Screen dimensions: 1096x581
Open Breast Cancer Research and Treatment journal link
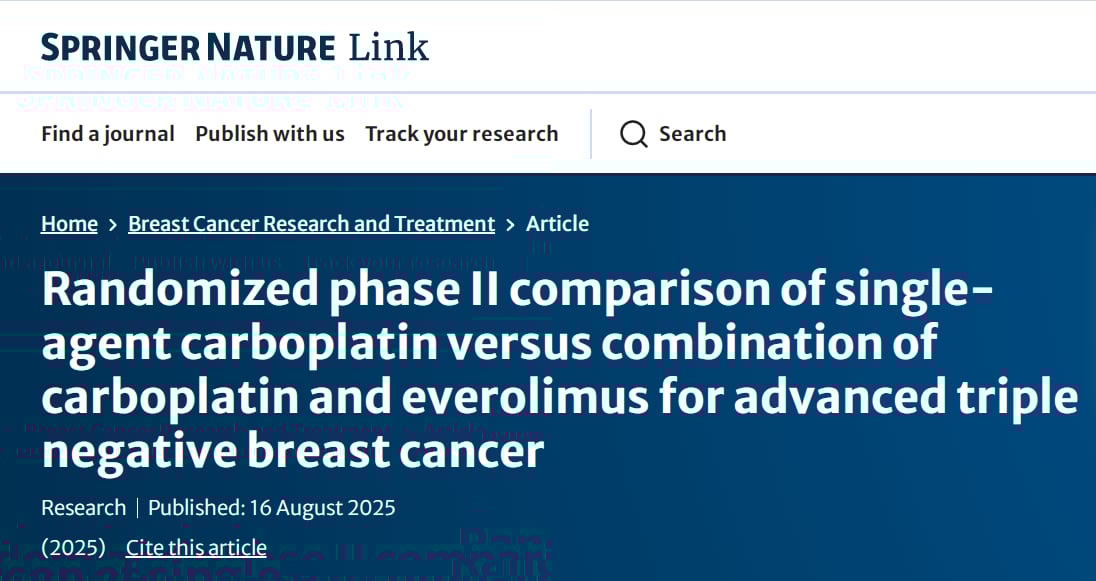(311, 224)
